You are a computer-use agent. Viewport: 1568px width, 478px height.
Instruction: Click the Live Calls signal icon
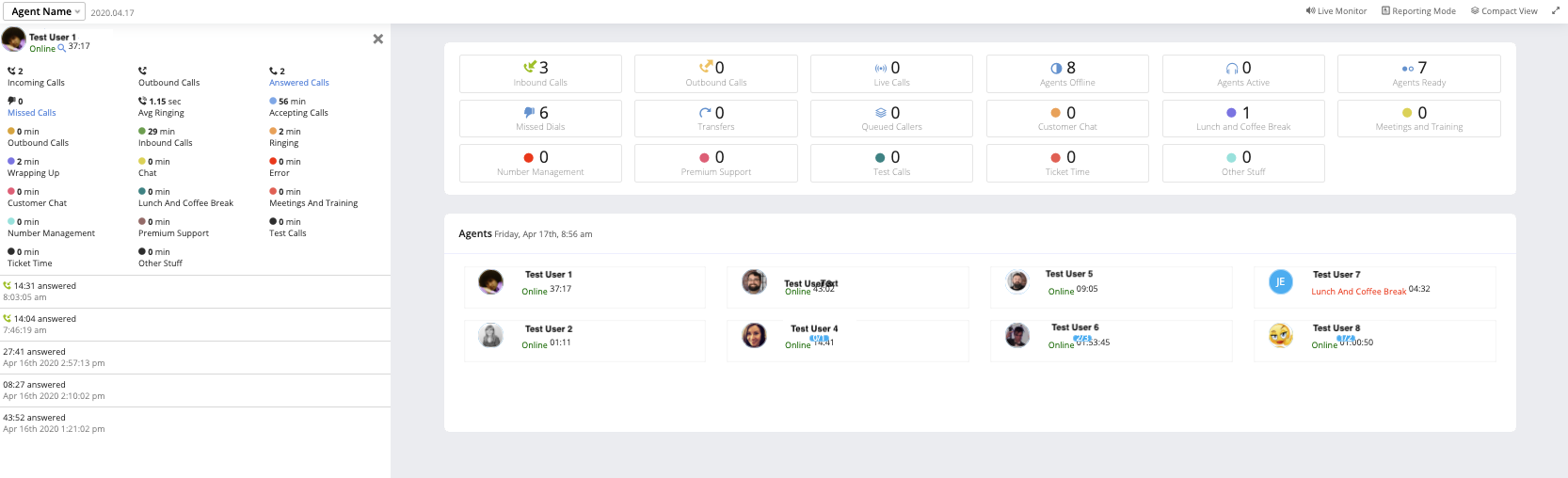[881, 68]
